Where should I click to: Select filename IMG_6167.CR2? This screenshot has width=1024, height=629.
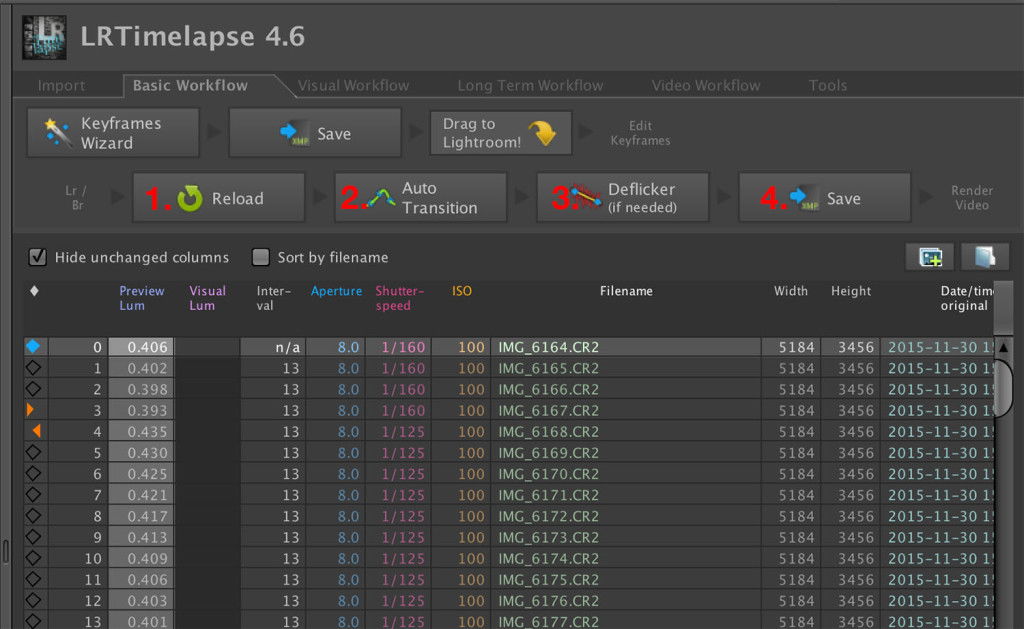[549, 410]
